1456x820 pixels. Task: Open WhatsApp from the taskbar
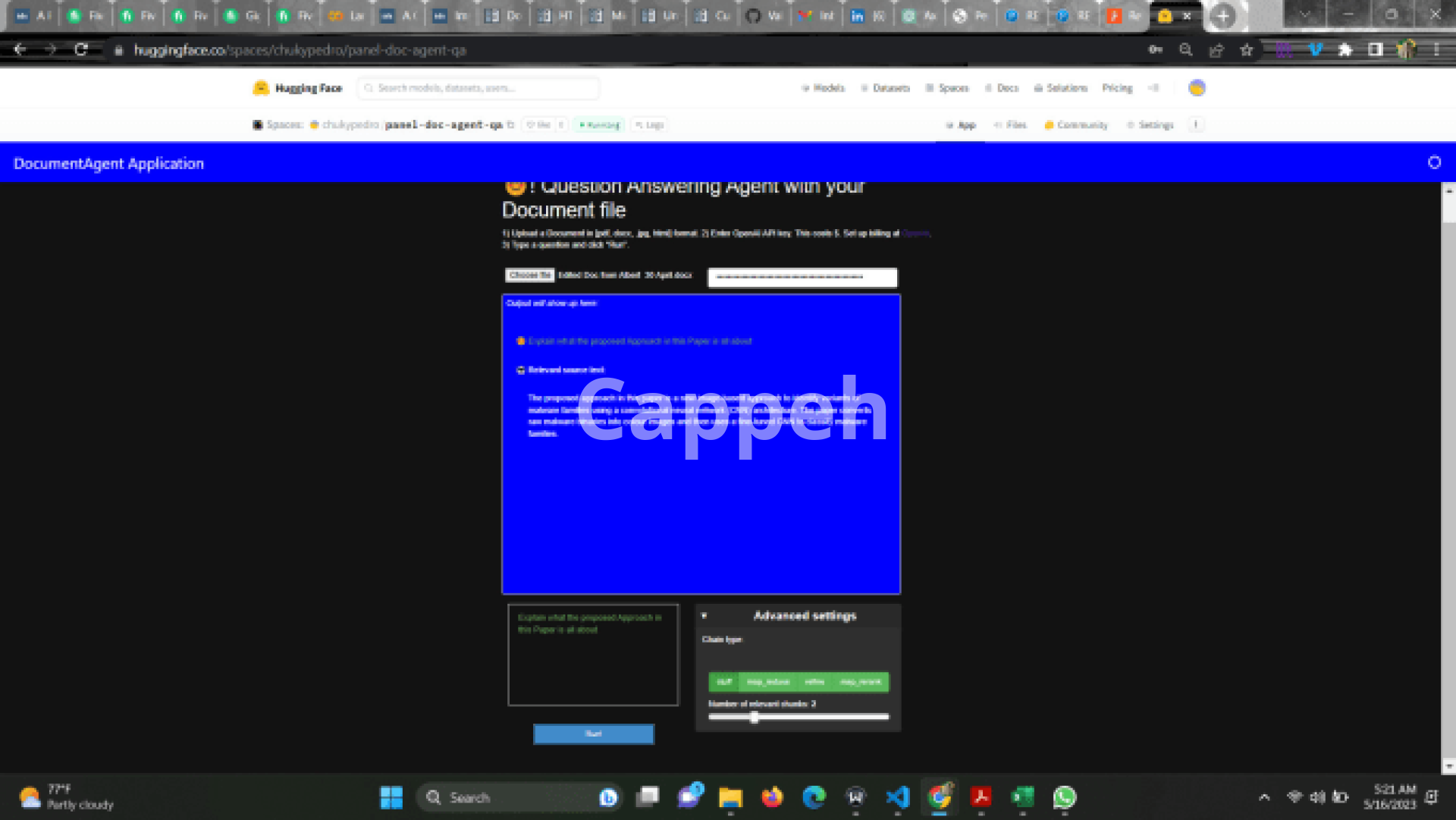(1064, 797)
